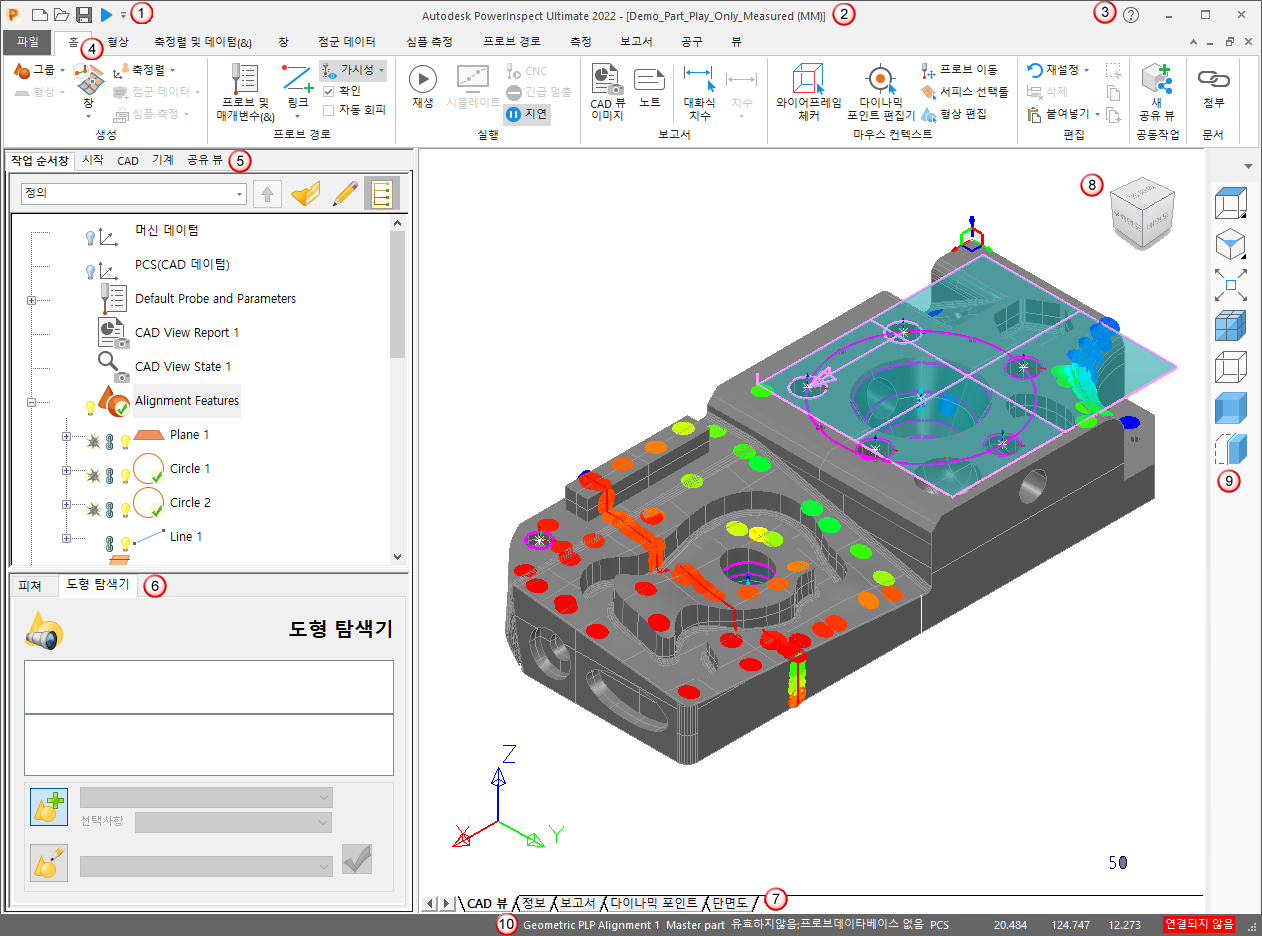Switch to 프로브 경로 ribbon tab

tap(511, 42)
